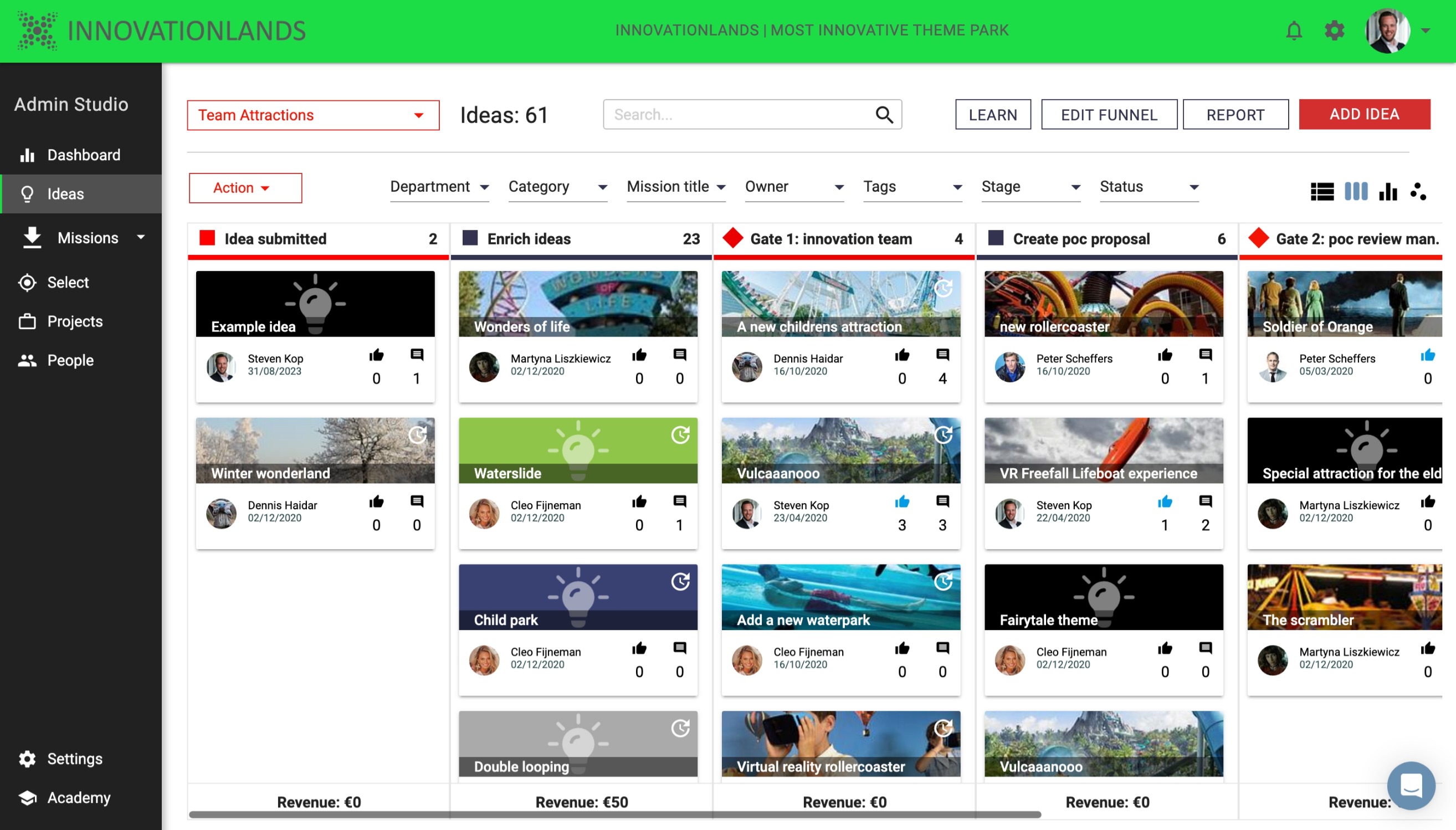Open the Dashboard from the sidebar

83,155
